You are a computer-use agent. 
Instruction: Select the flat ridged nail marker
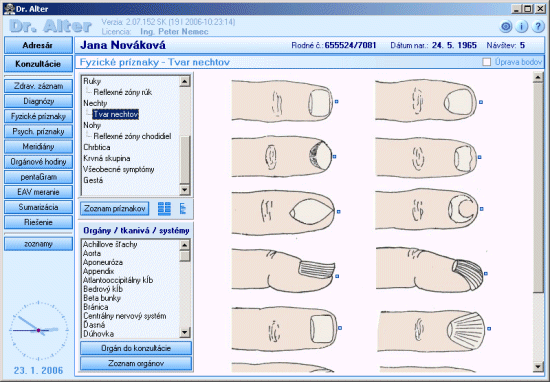coord(337,276)
